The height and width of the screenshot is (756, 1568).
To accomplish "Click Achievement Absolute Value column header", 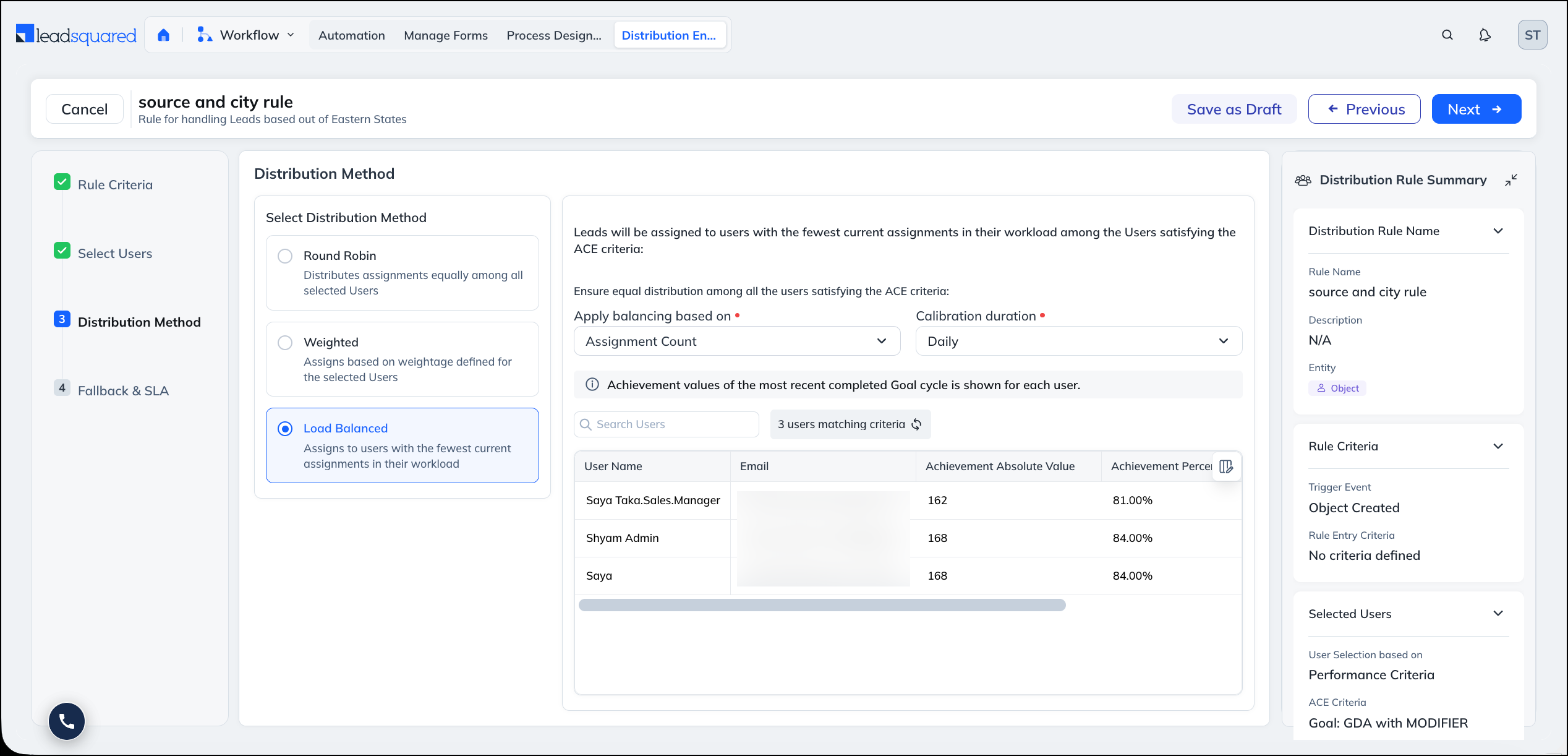I will (x=1008, y=466).
